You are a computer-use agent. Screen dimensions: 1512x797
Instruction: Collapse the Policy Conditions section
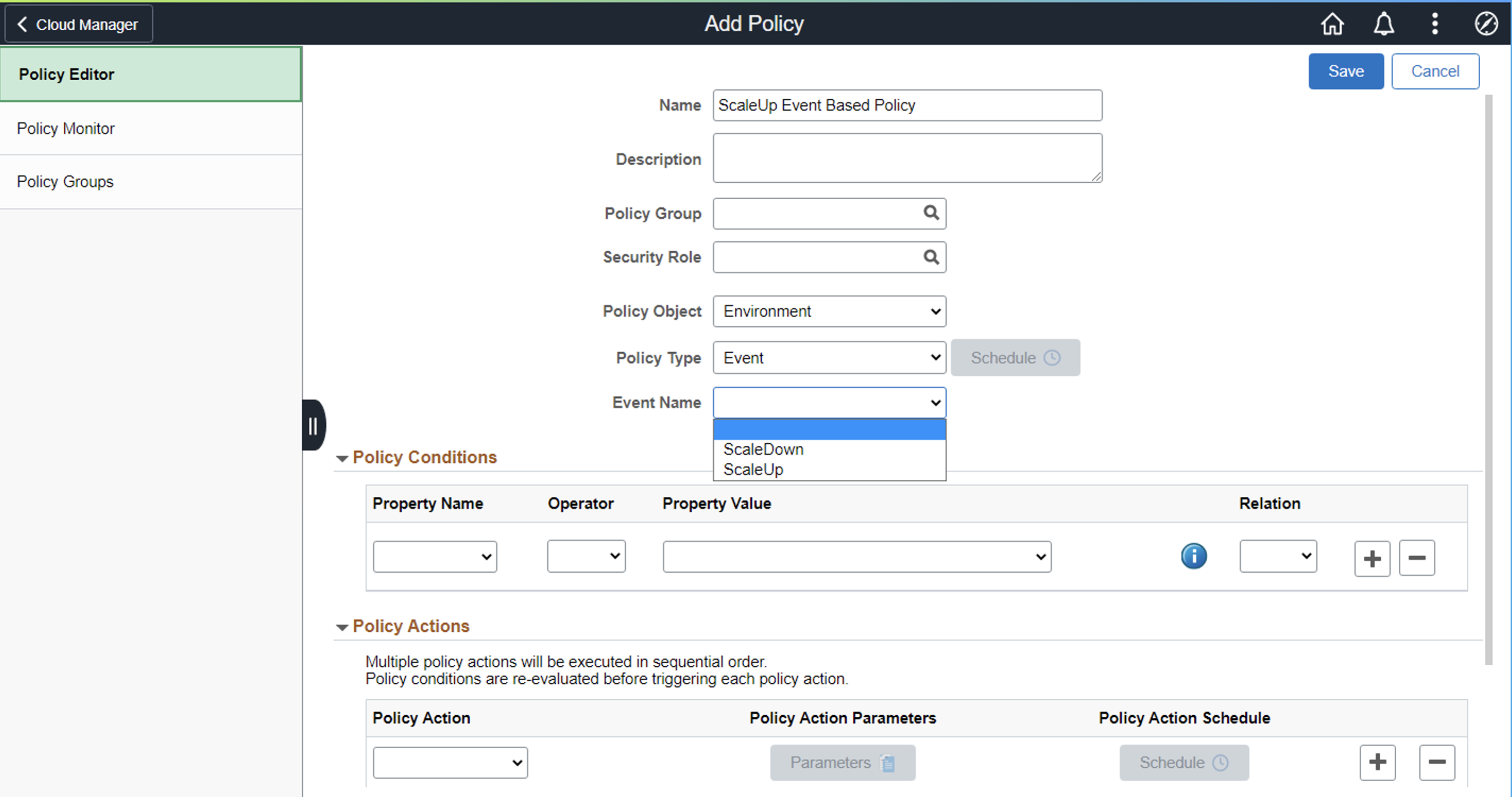(x=342, y=459)
